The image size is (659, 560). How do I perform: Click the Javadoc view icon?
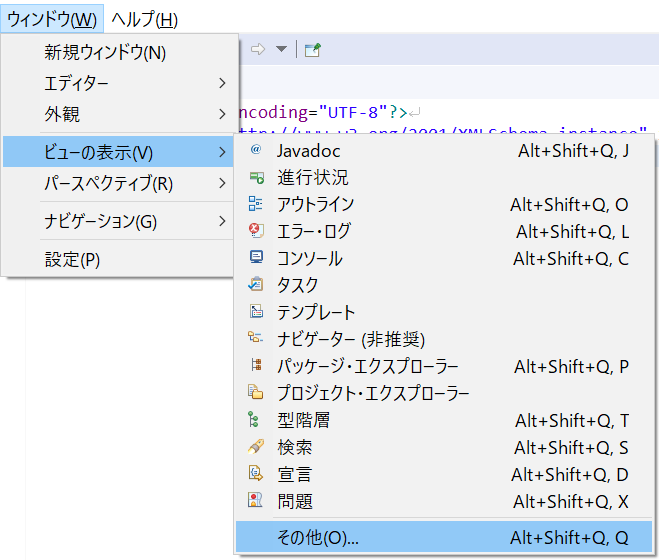[256, 150]
